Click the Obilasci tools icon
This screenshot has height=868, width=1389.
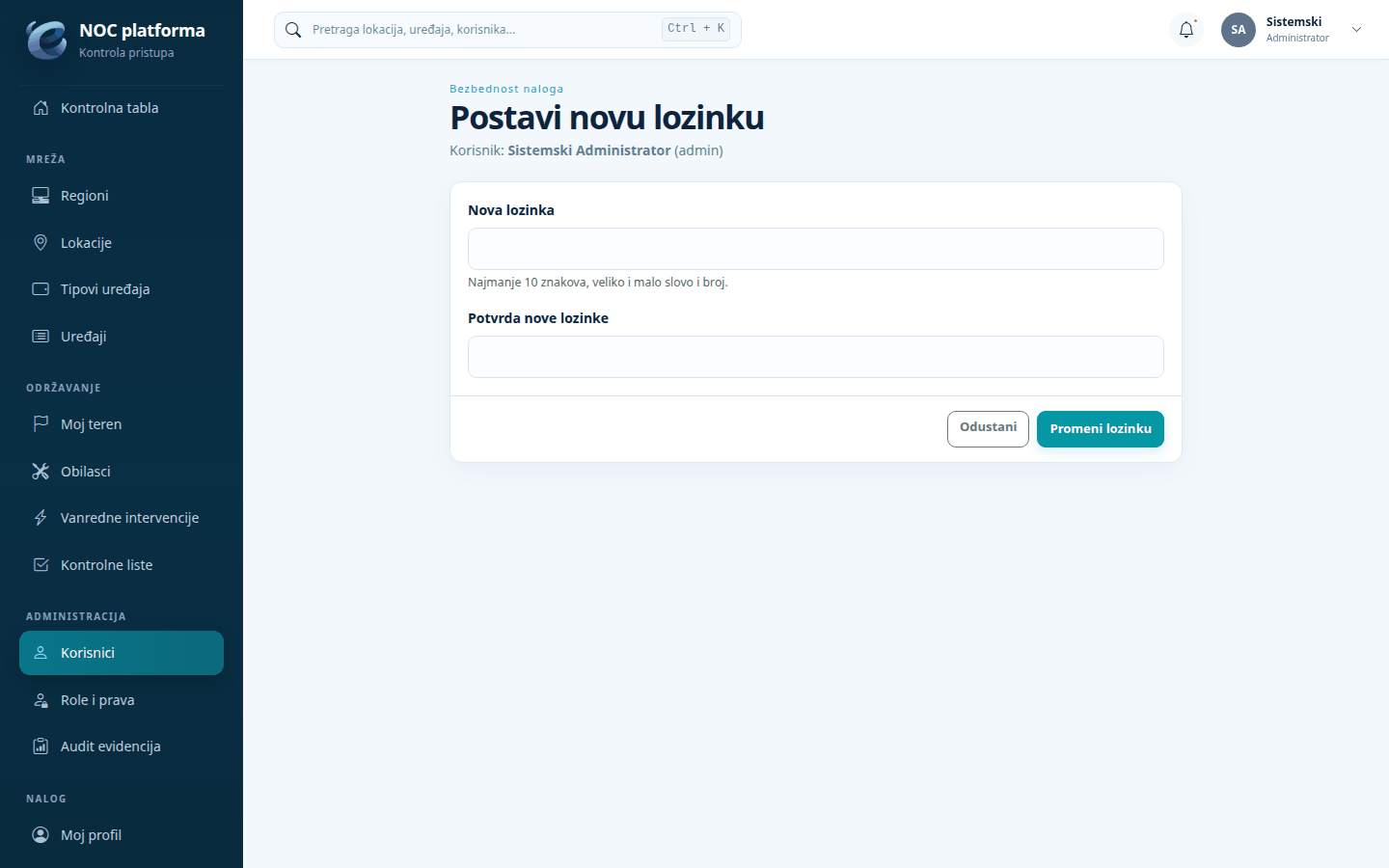pyautogui.click(x=41, y=472)
